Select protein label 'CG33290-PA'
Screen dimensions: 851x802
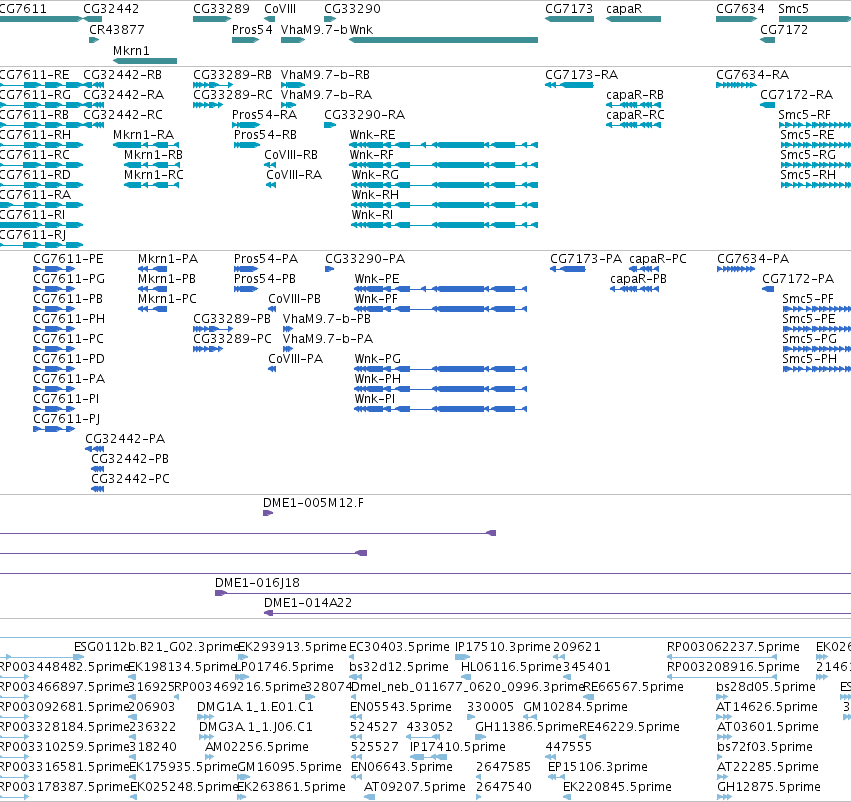tap(365, 259)
